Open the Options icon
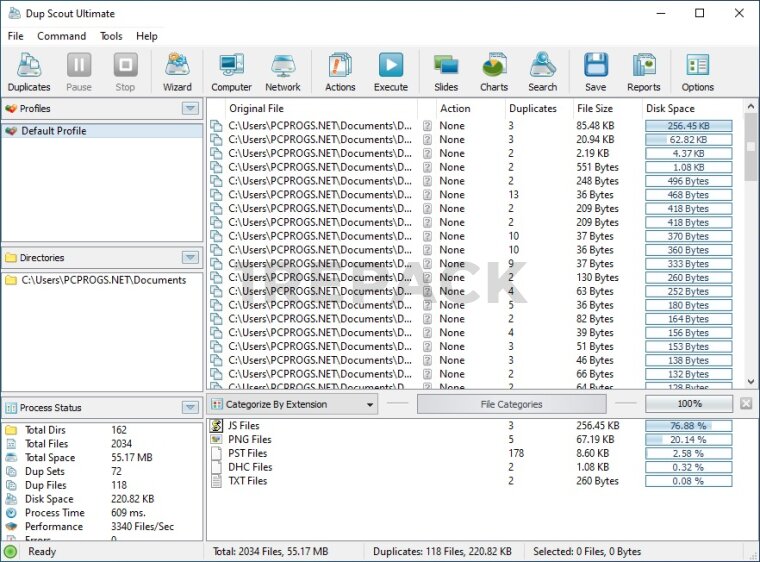The image size is (760, 562). (697, 72)
